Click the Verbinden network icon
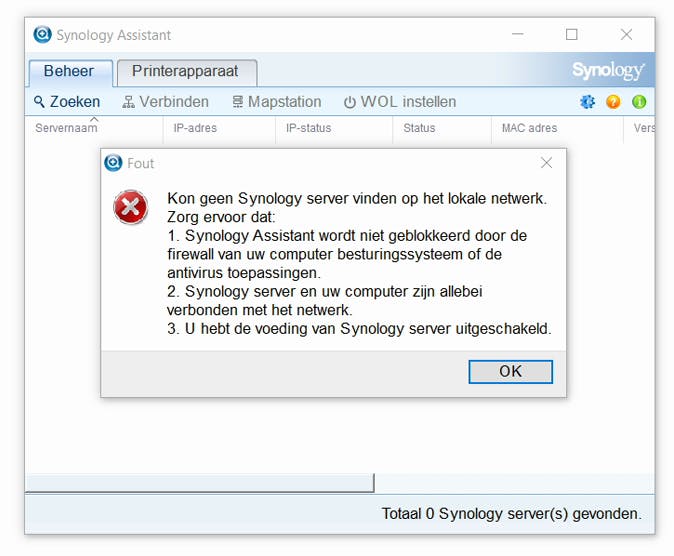This screenshot has width=674, height=556. click(128, 102)
